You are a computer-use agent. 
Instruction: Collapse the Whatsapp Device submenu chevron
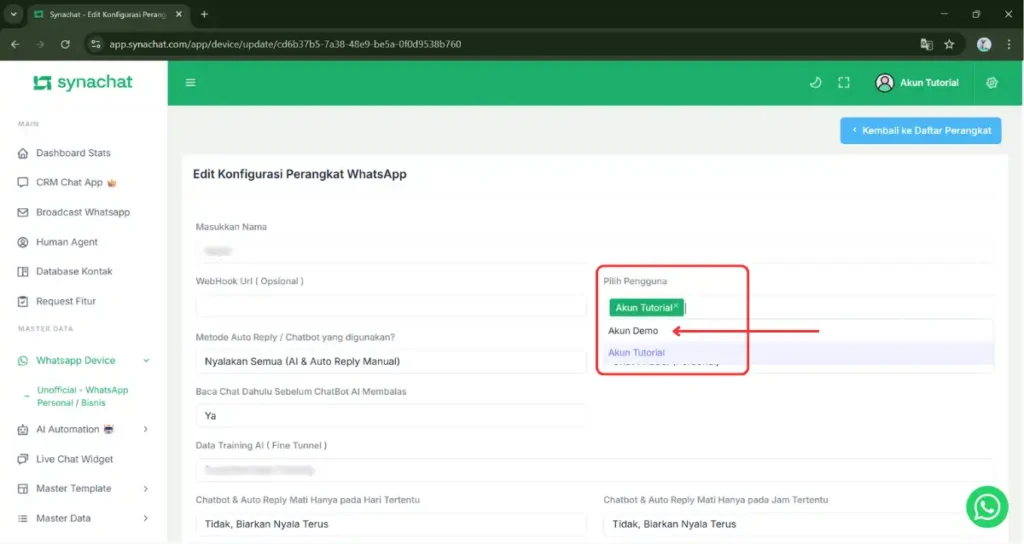(x=146, y=360)
